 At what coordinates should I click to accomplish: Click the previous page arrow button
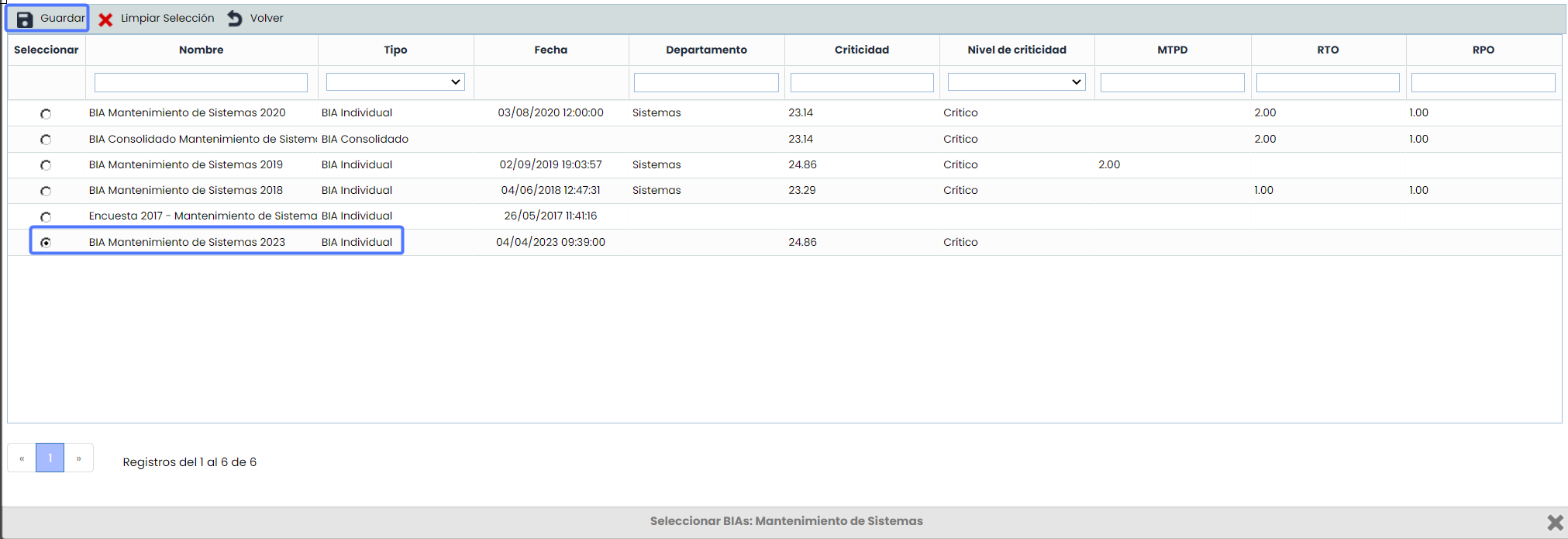click(22, 458)
